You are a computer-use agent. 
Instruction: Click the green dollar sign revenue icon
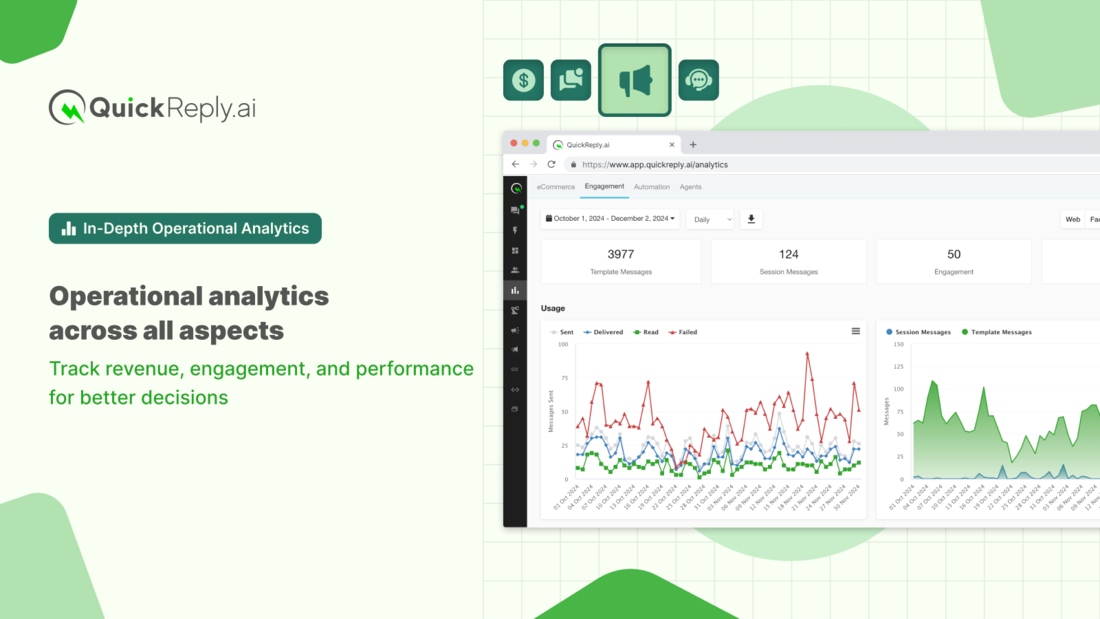524,80
